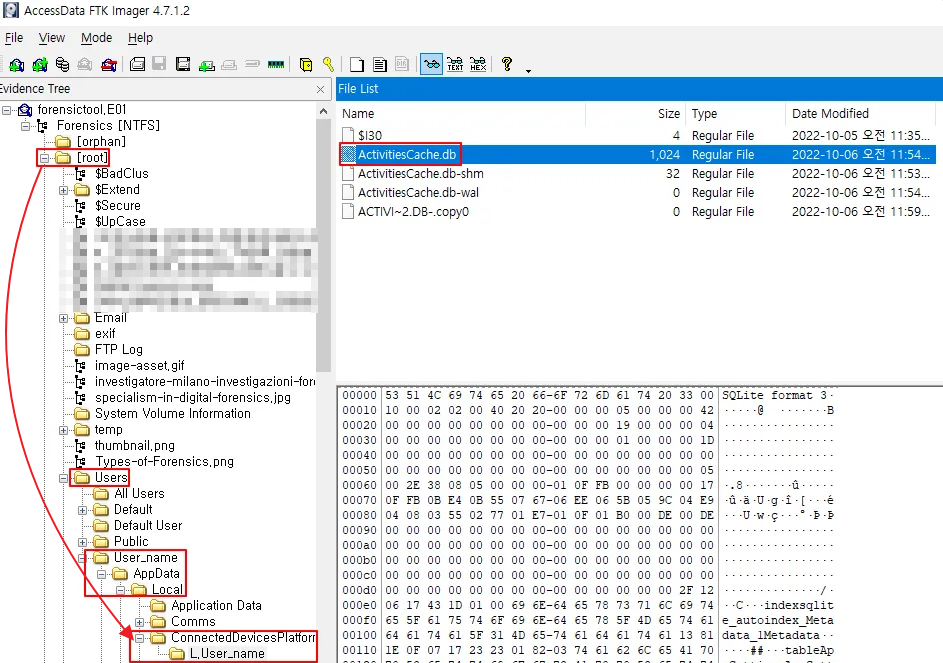Click the Capture Memory chip icon

tap(276, 64)
